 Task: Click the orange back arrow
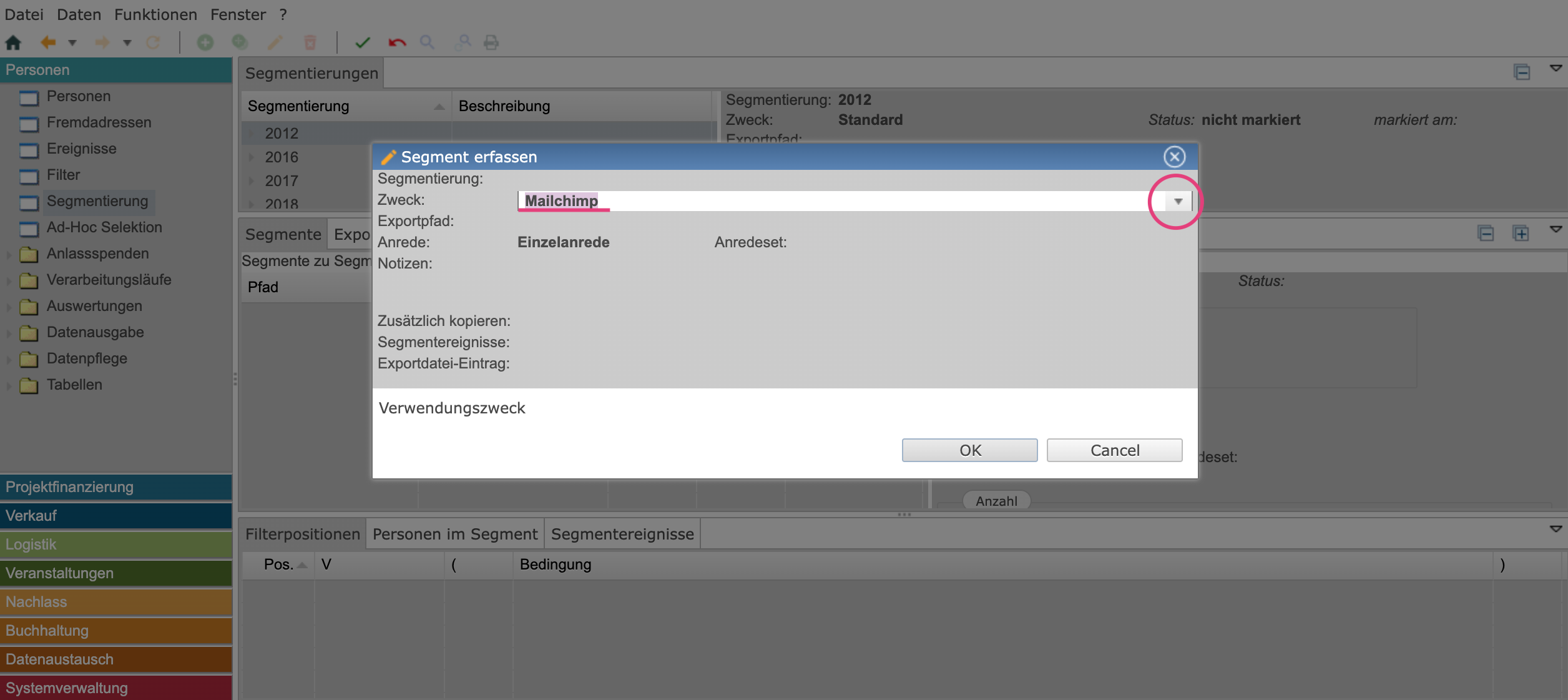tap(48, 42)
